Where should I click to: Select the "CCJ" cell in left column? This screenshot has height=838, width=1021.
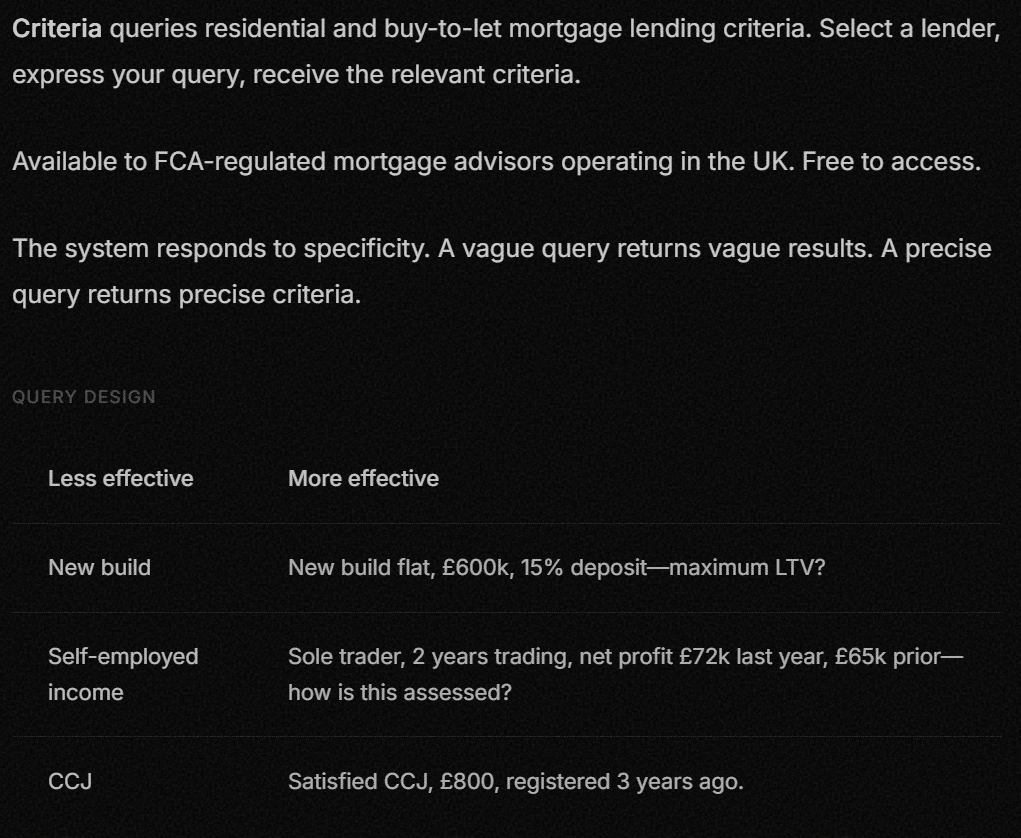point(70,781)
